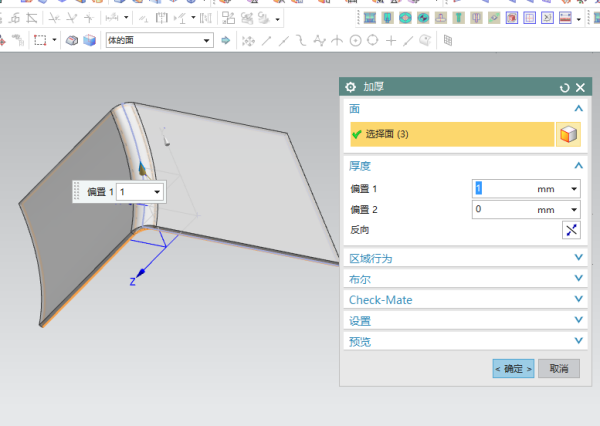Reset the 加厚 dialog with the reset icon
600x426 pixels.
(564, 88)
